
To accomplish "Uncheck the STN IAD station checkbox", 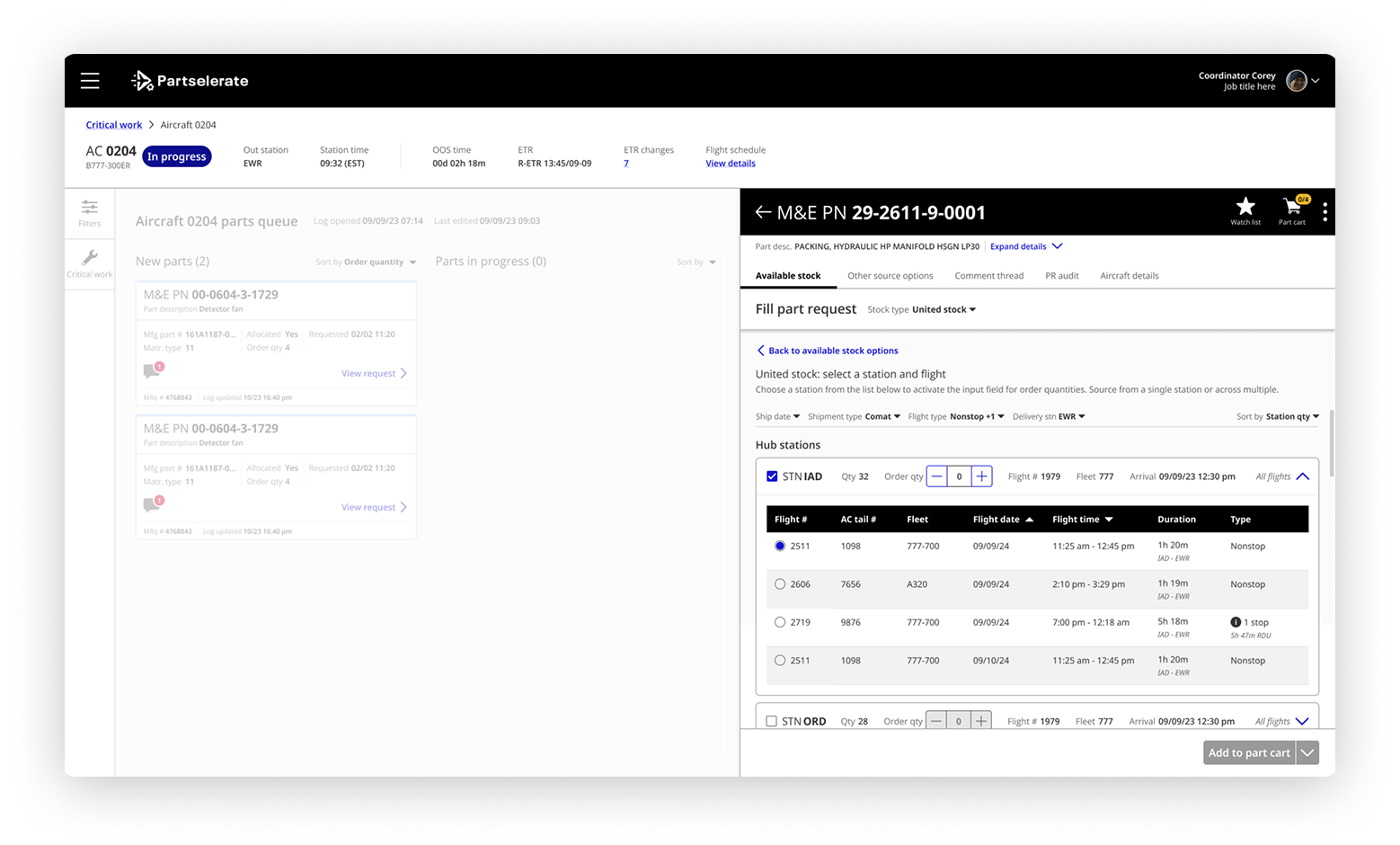I will click(x=771, y=476).
